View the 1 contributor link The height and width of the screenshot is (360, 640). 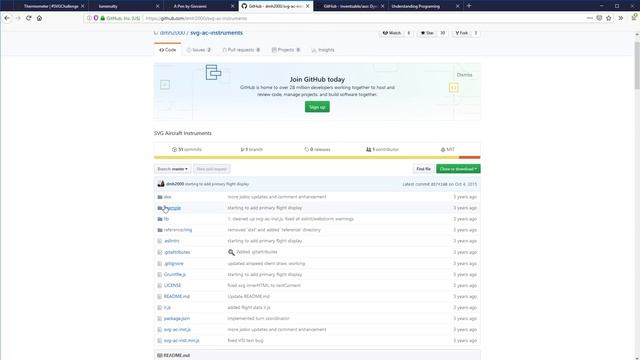pyautogui.click(x=382, y=149)
